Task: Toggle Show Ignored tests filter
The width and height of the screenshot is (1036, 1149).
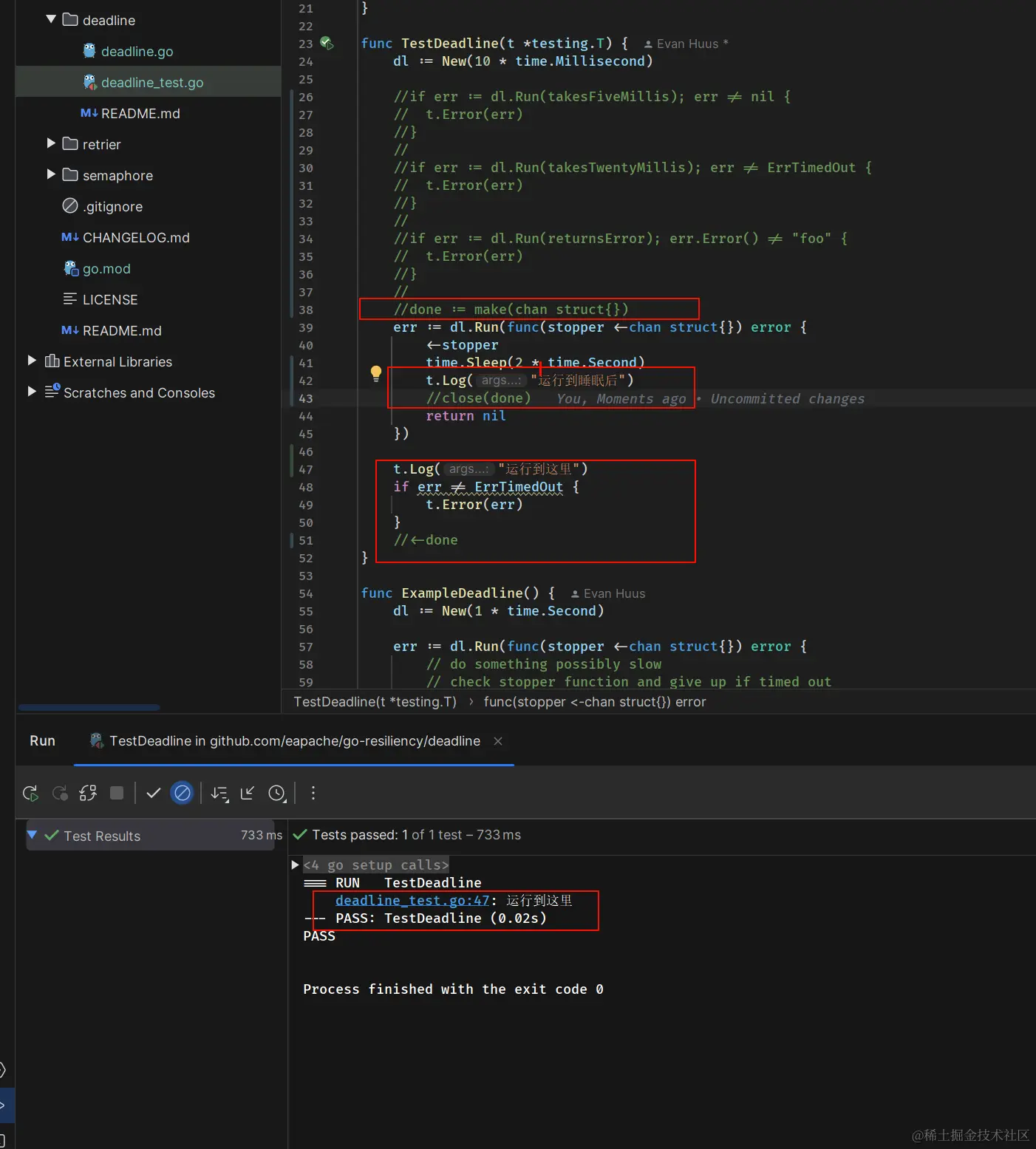Action: pyautogui.click(x=182, y=793)
